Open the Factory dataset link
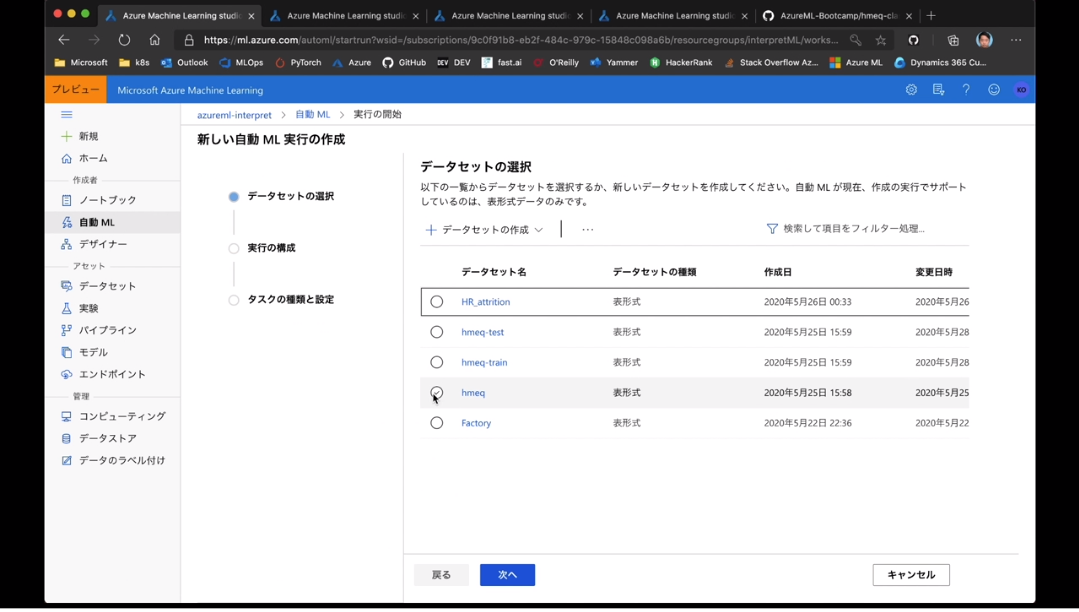This screenshot has width=1079, height=612. click(x=476, y=423)
